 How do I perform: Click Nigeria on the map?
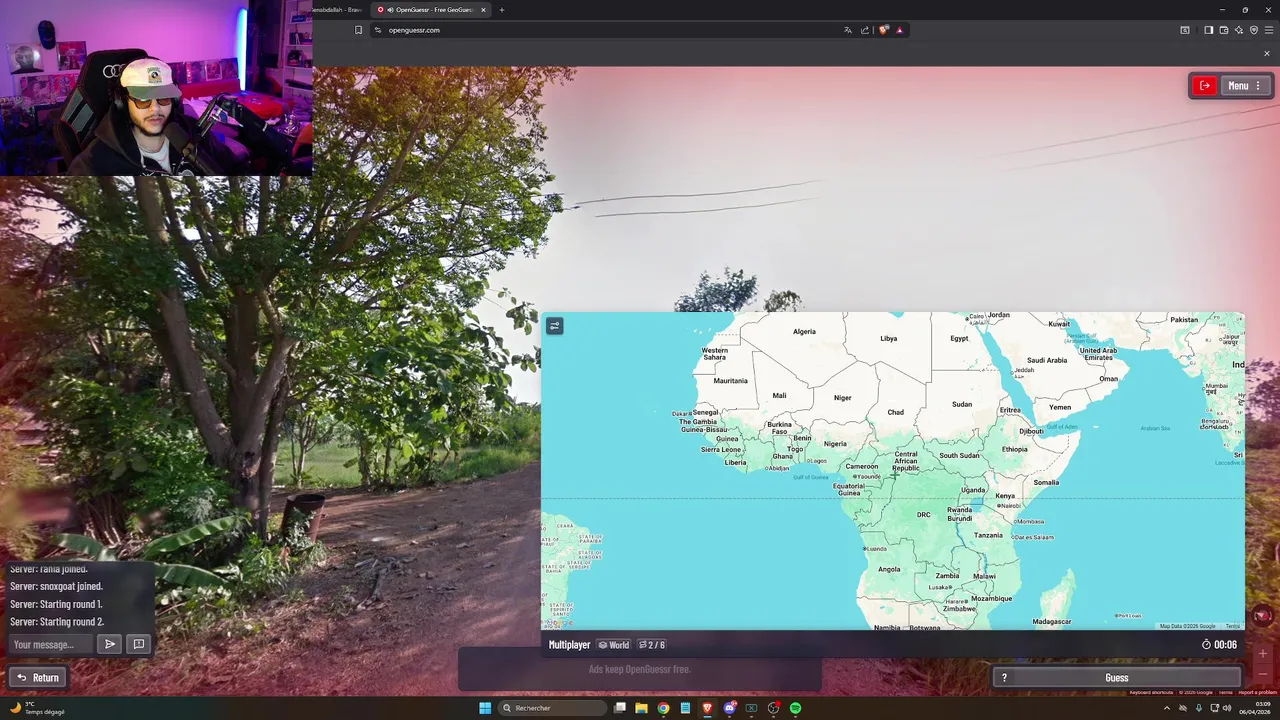point(835,444)
